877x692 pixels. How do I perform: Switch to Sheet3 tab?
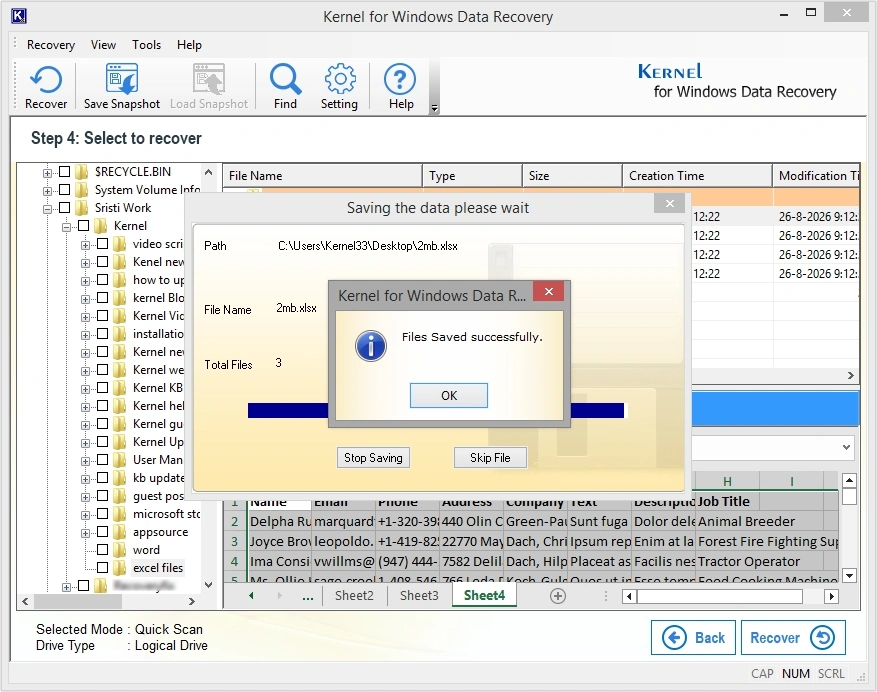click(419, 596)
